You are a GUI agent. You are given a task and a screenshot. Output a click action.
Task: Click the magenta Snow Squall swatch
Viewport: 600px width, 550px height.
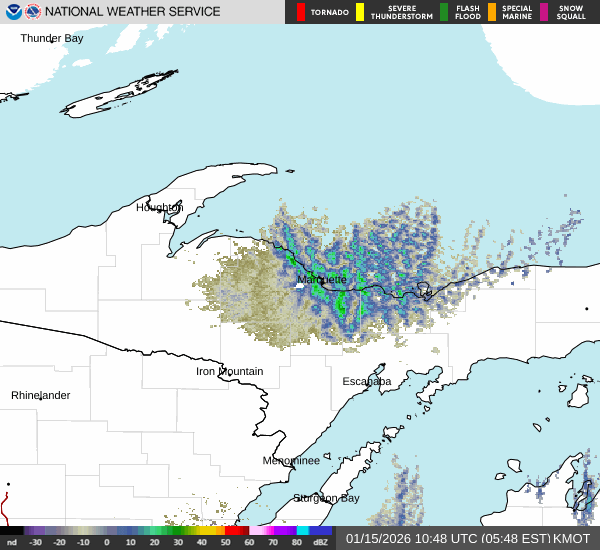point(545,12)
